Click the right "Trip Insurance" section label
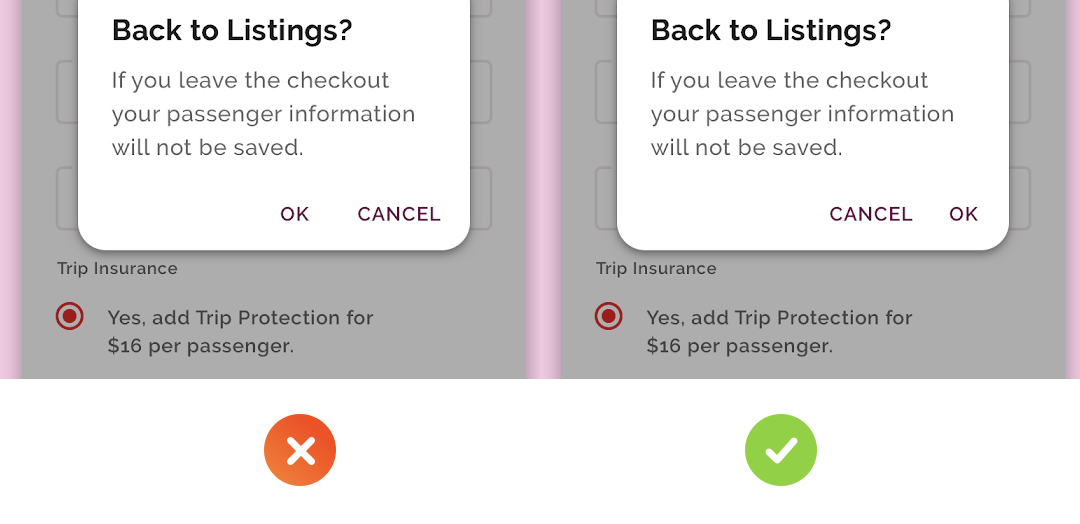The height and width of the screenshot is (524, 1080). (x=656, y=269)
